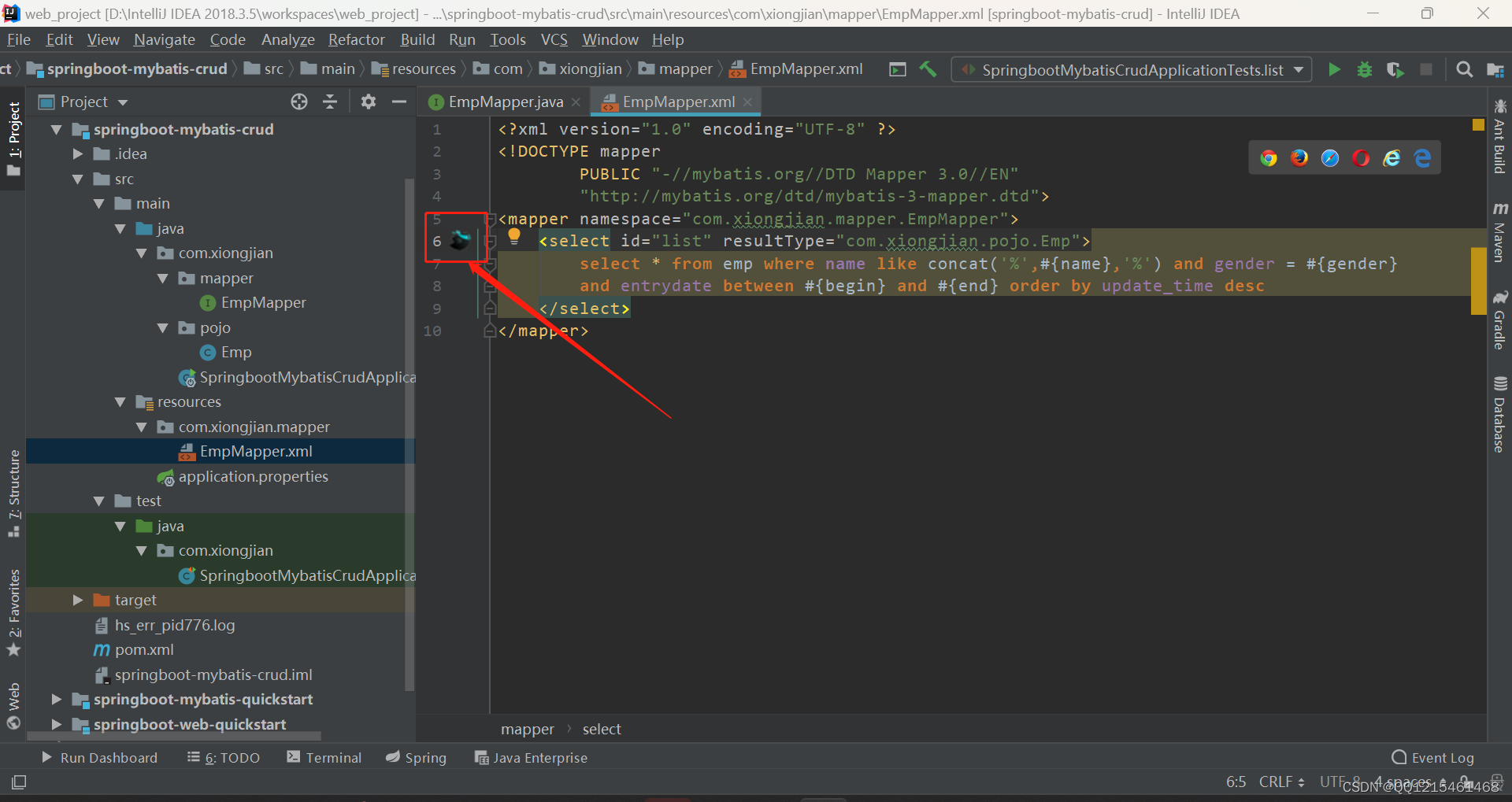Run with coverage icon in toolbar
1512x802 pixels.
(x=1395, y=69)
